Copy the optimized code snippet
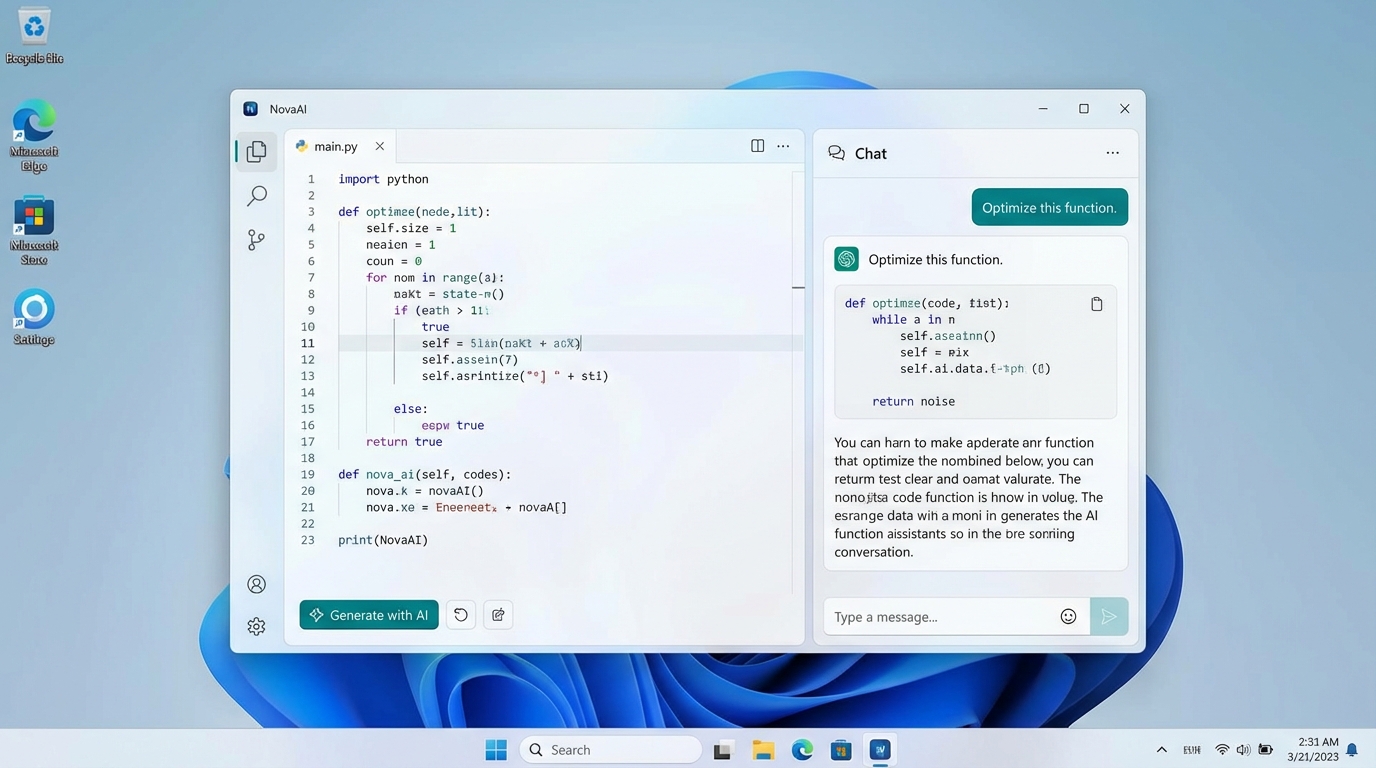Image resolution: width=1376 pixels, height=768 pixels. click(1096, 303)
